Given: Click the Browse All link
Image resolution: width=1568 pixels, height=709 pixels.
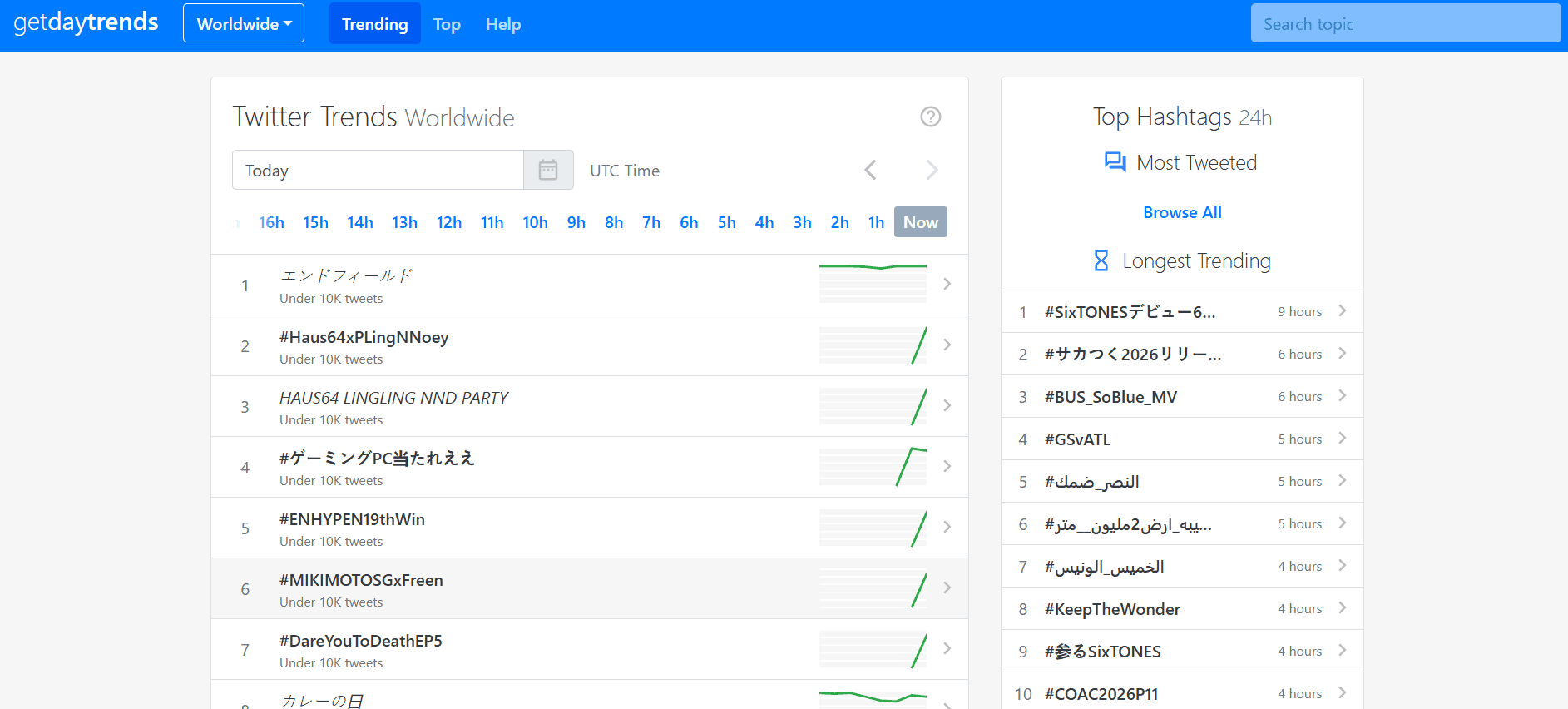Looking at the screenshot, I should point(1182,212).
